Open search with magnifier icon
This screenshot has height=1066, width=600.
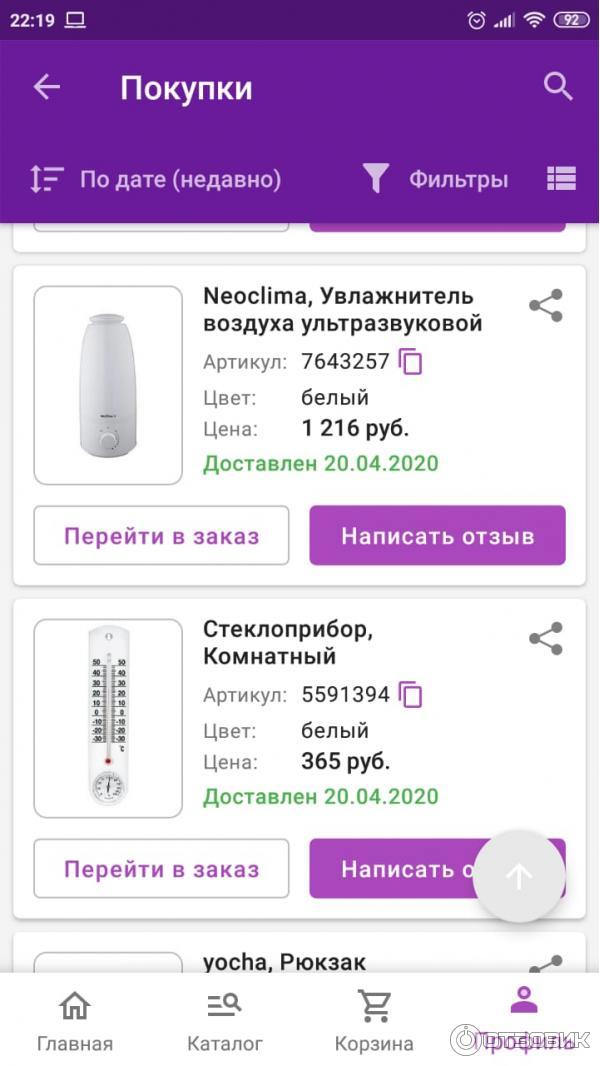pyautogui.click(x=558, y=87)
